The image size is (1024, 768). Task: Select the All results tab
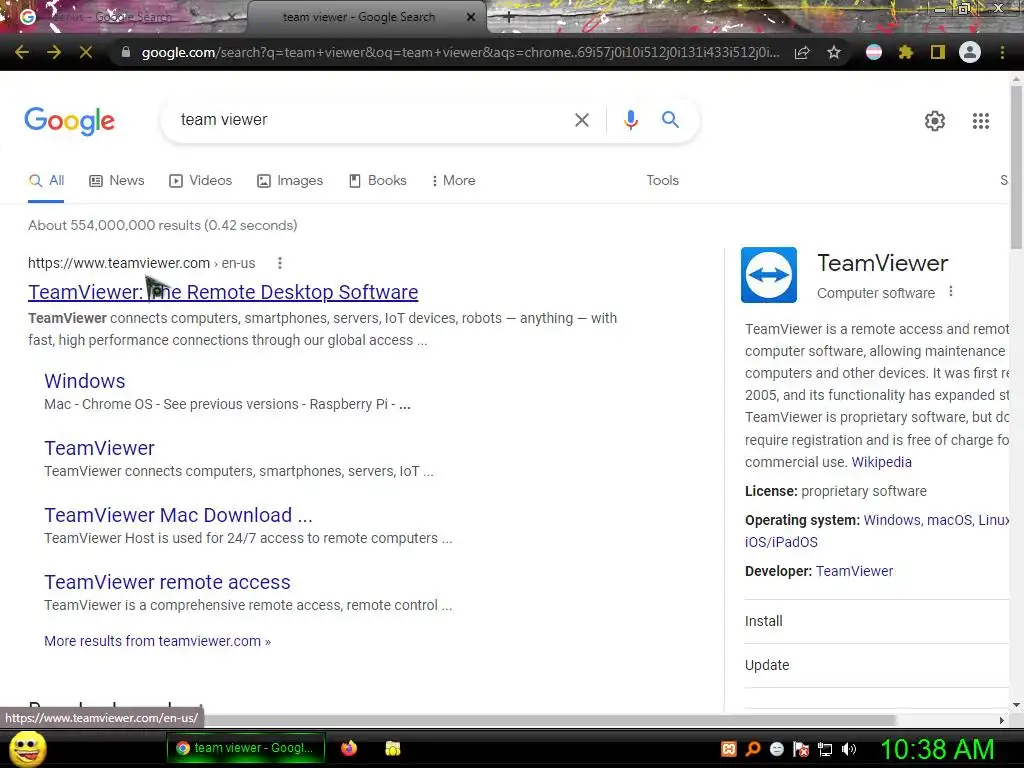point(46,181)
